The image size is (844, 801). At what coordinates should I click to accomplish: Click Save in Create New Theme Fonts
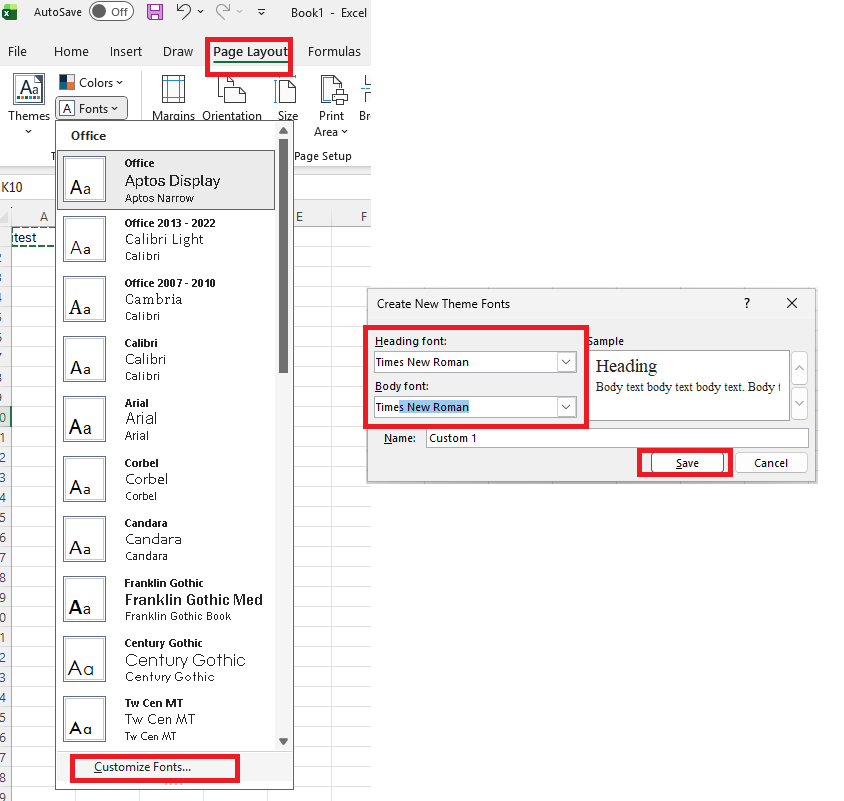tap(687, 463)
